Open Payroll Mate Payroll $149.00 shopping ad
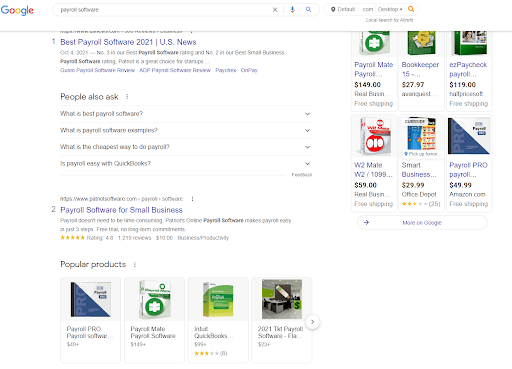Viewport: 512px width, 369px height. [374, 70]
